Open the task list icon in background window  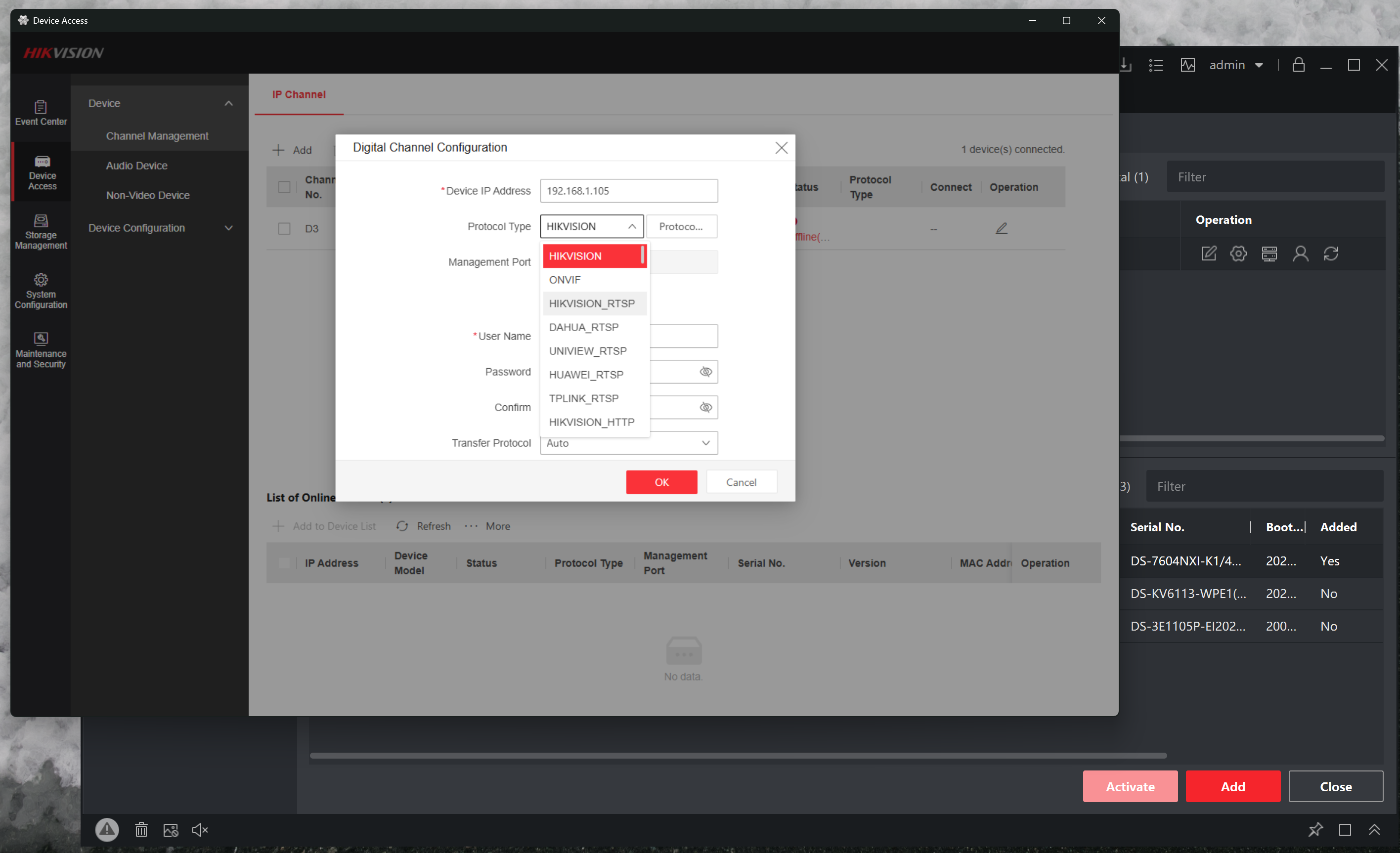[1156, 65]
